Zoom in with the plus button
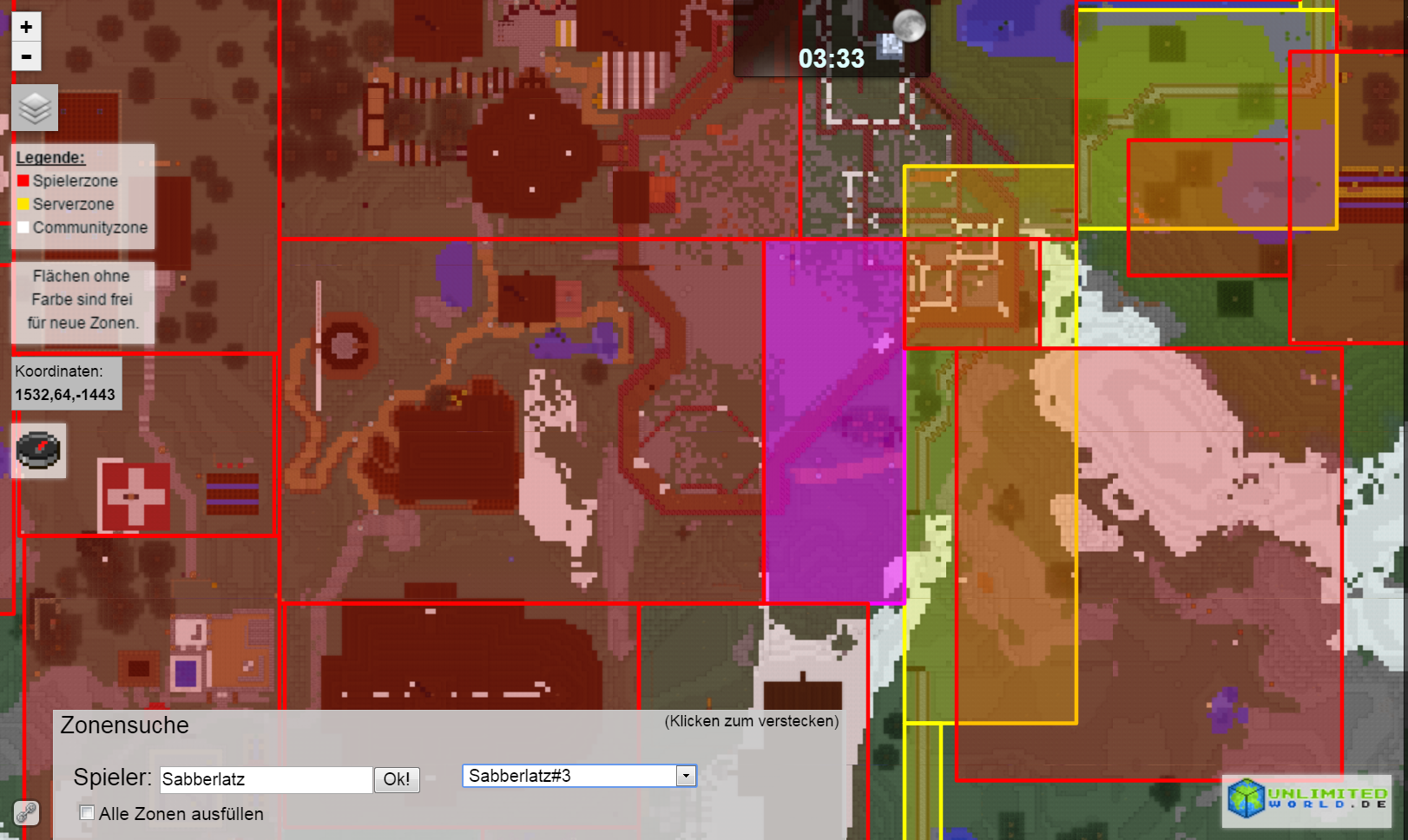This screenshot has width=1408, height=840. pos(26,27)
